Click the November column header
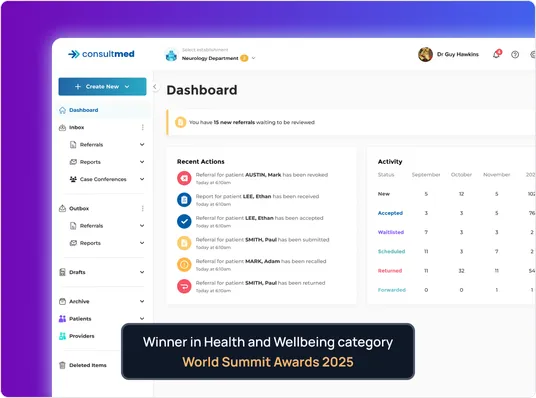The image size is (536, 398). click(496, 175)
